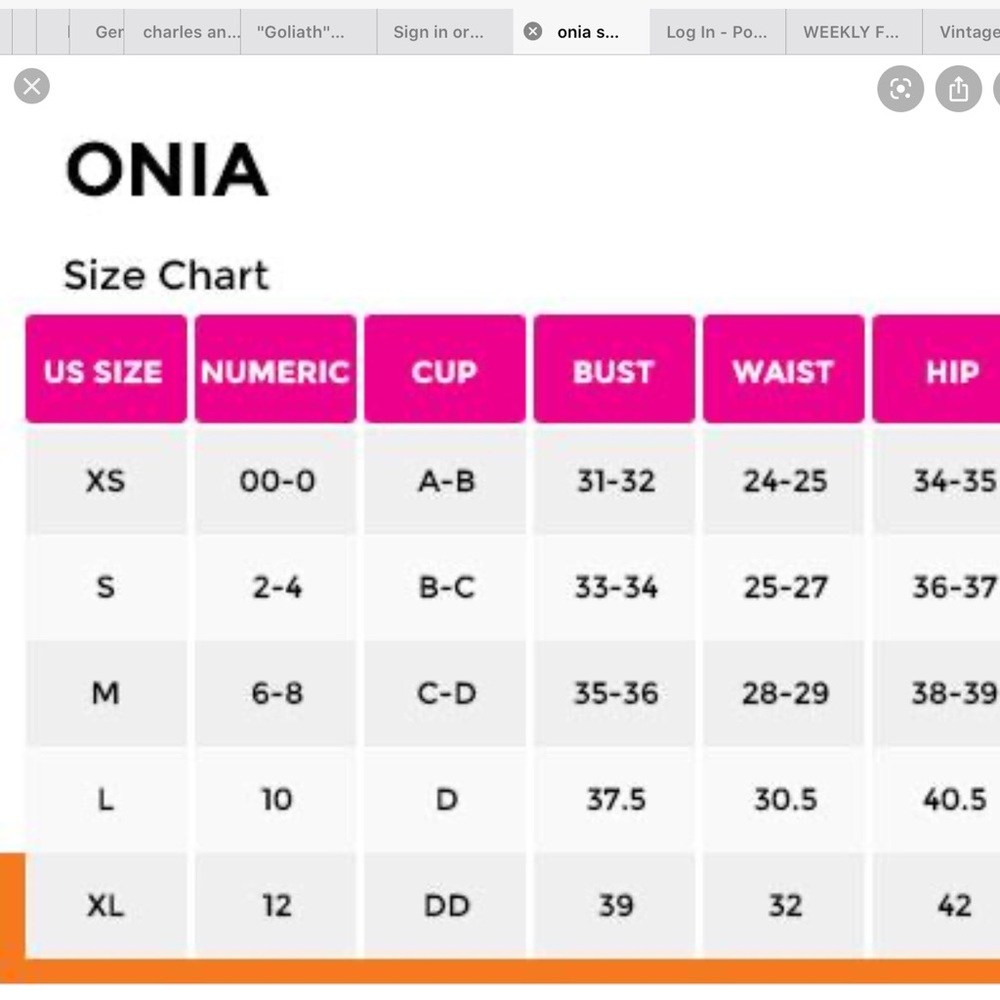
Task: Open the WEEKLY F... tab
Action: pos(854,32)
